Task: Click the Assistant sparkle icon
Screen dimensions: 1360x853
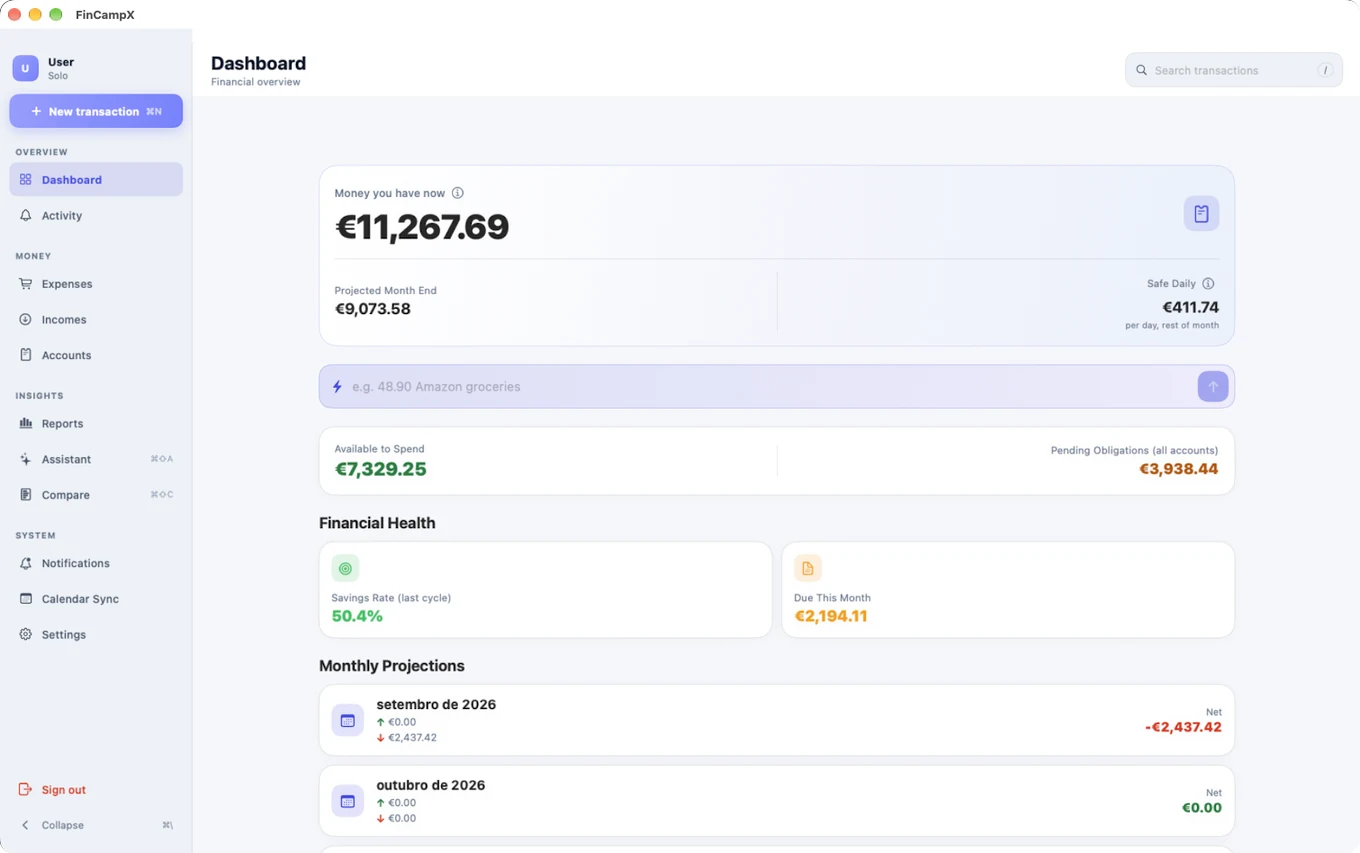Action: pos(26,459)
